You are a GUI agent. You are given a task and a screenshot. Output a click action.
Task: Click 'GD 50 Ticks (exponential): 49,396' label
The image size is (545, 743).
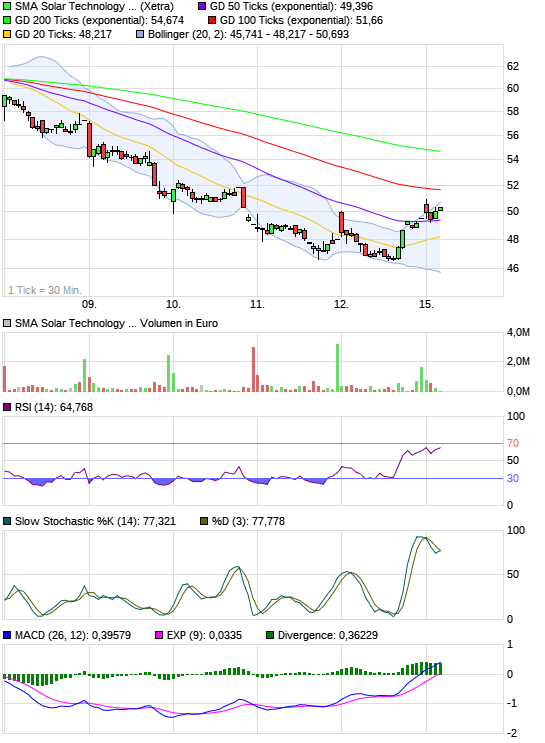tap(291, 7)
